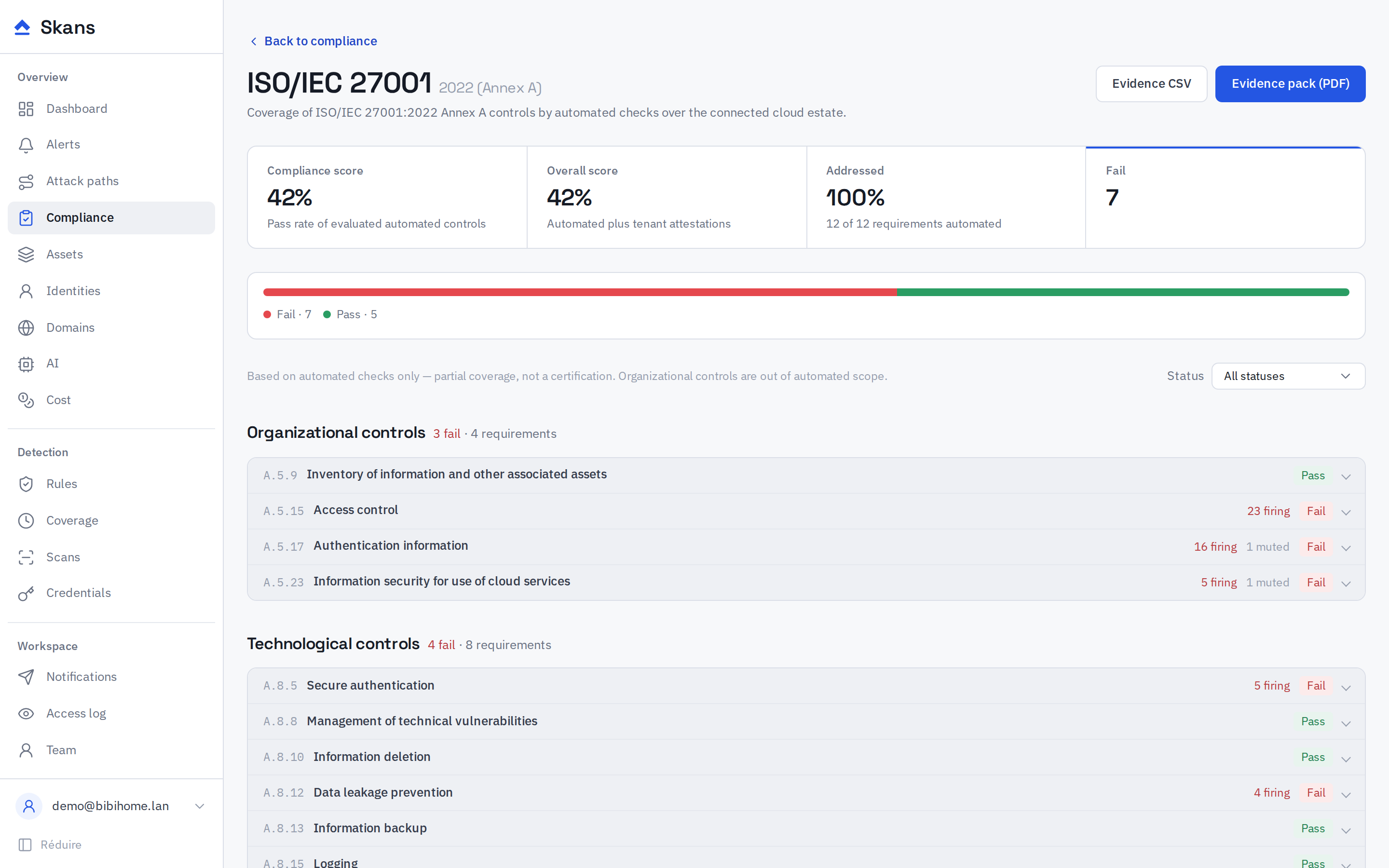Click green Pass segment of progress bar

pyautogui.click(x=1123, y=292)
